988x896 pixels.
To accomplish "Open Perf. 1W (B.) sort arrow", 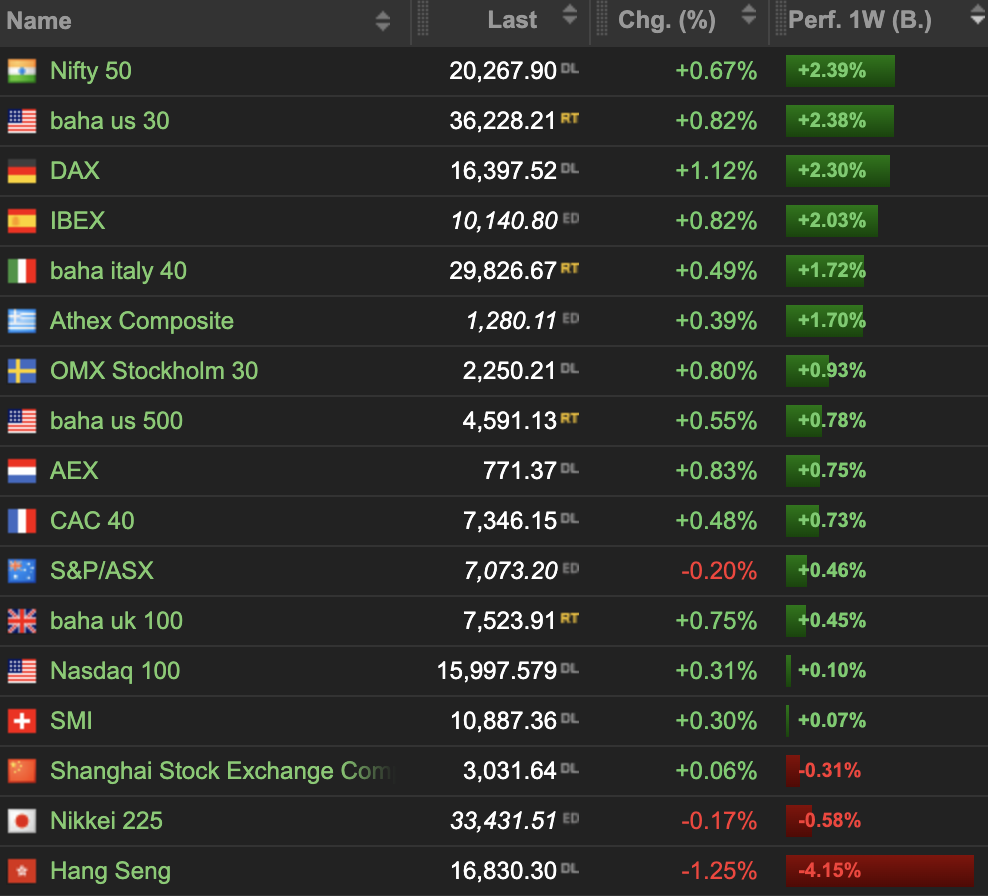I will [x=978, y=14].
